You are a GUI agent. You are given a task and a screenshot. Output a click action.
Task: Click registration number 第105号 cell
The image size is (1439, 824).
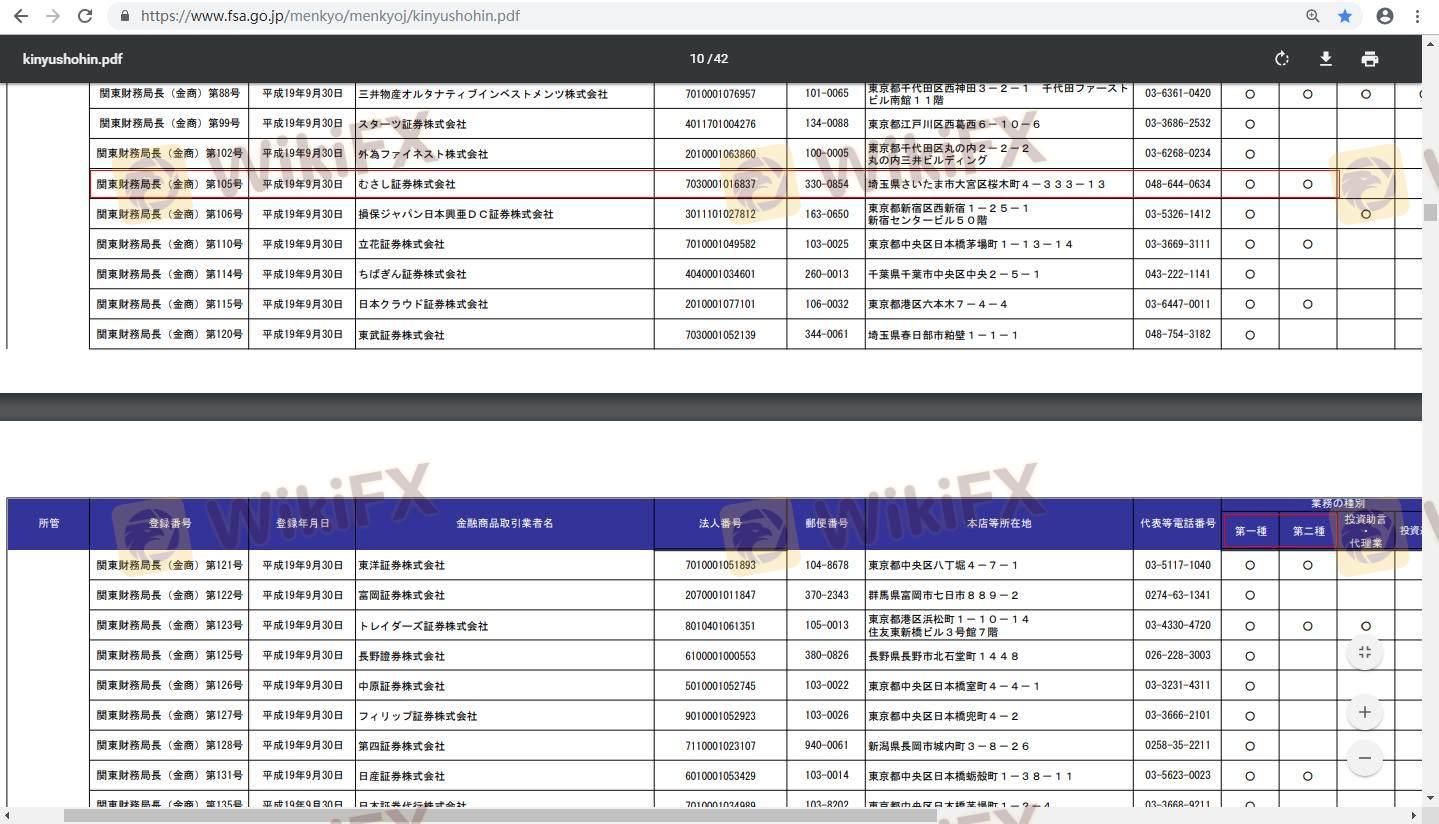[169, 184]
